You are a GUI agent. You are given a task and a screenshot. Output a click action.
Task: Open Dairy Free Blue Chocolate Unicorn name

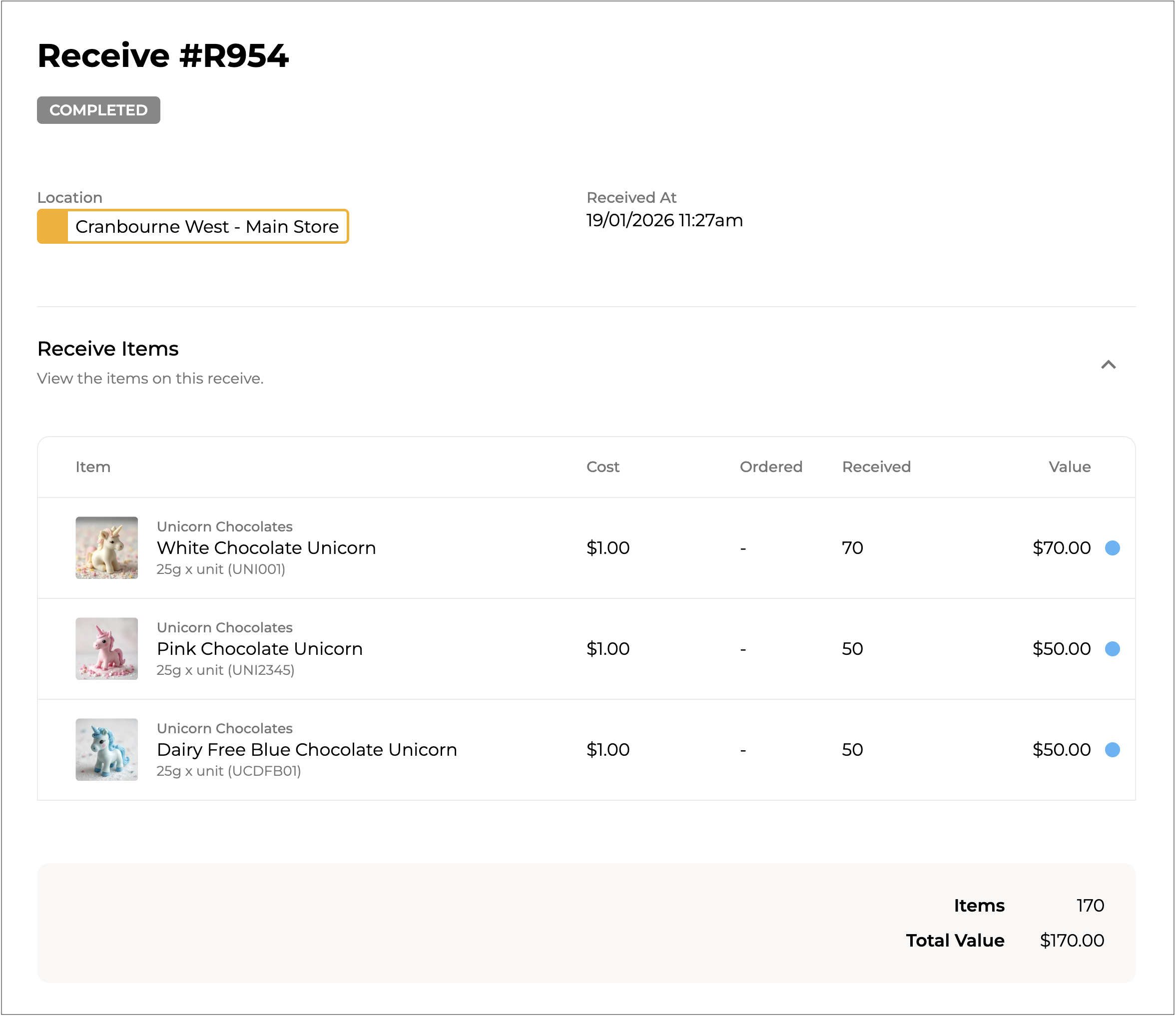306,750
